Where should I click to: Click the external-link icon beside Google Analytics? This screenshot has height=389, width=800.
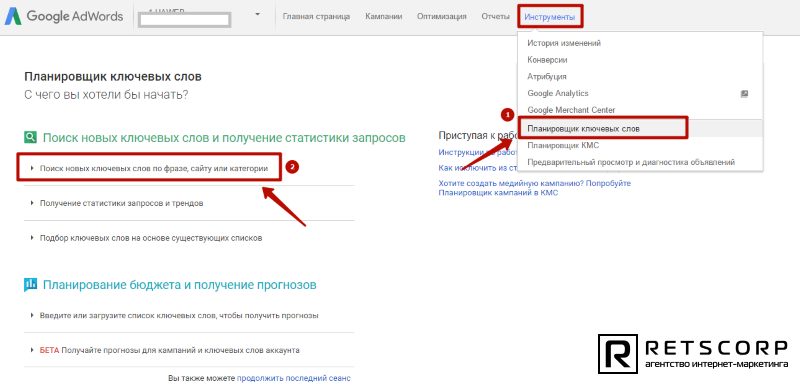(x=744, y=93)
